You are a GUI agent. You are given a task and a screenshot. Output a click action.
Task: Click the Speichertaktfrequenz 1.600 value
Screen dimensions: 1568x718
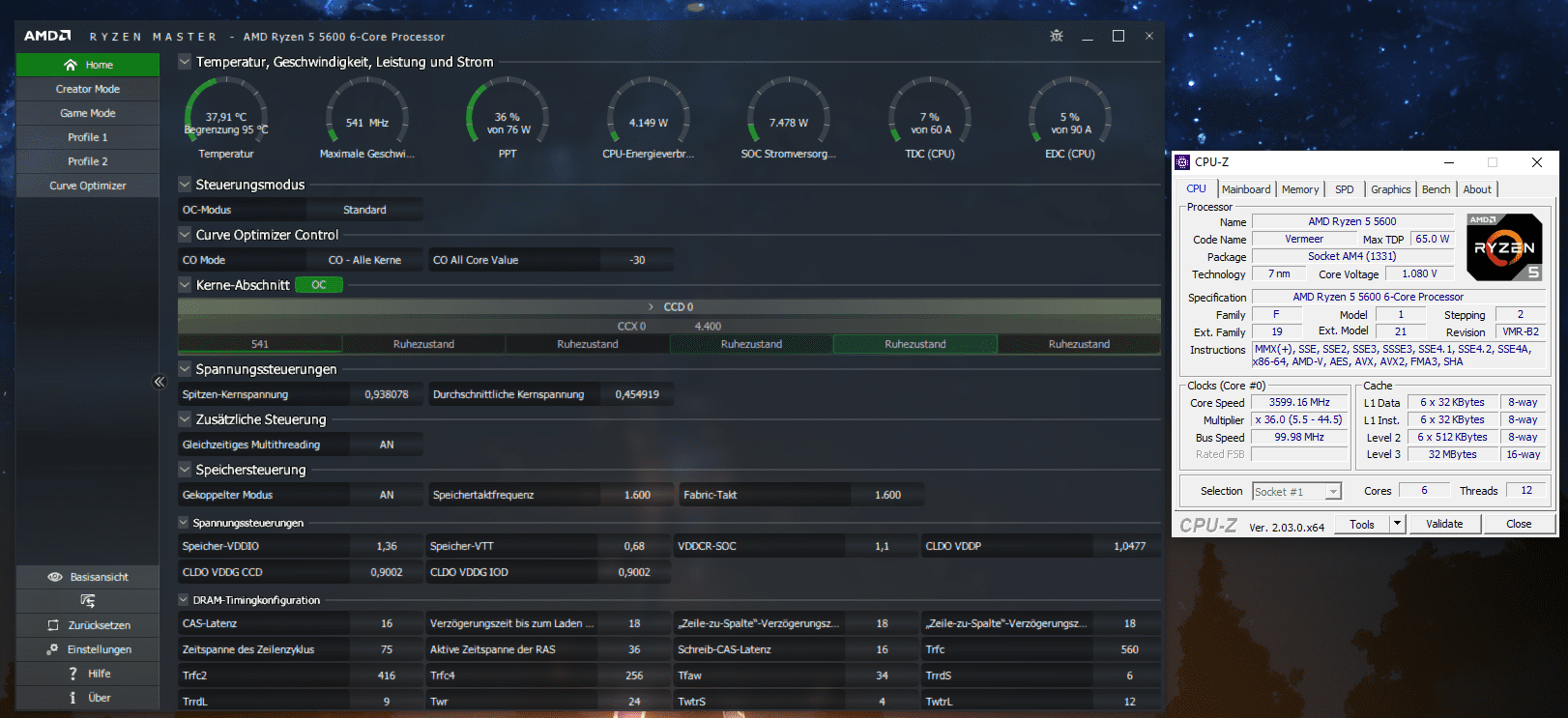pyautogui.click(x=637, y=495)
